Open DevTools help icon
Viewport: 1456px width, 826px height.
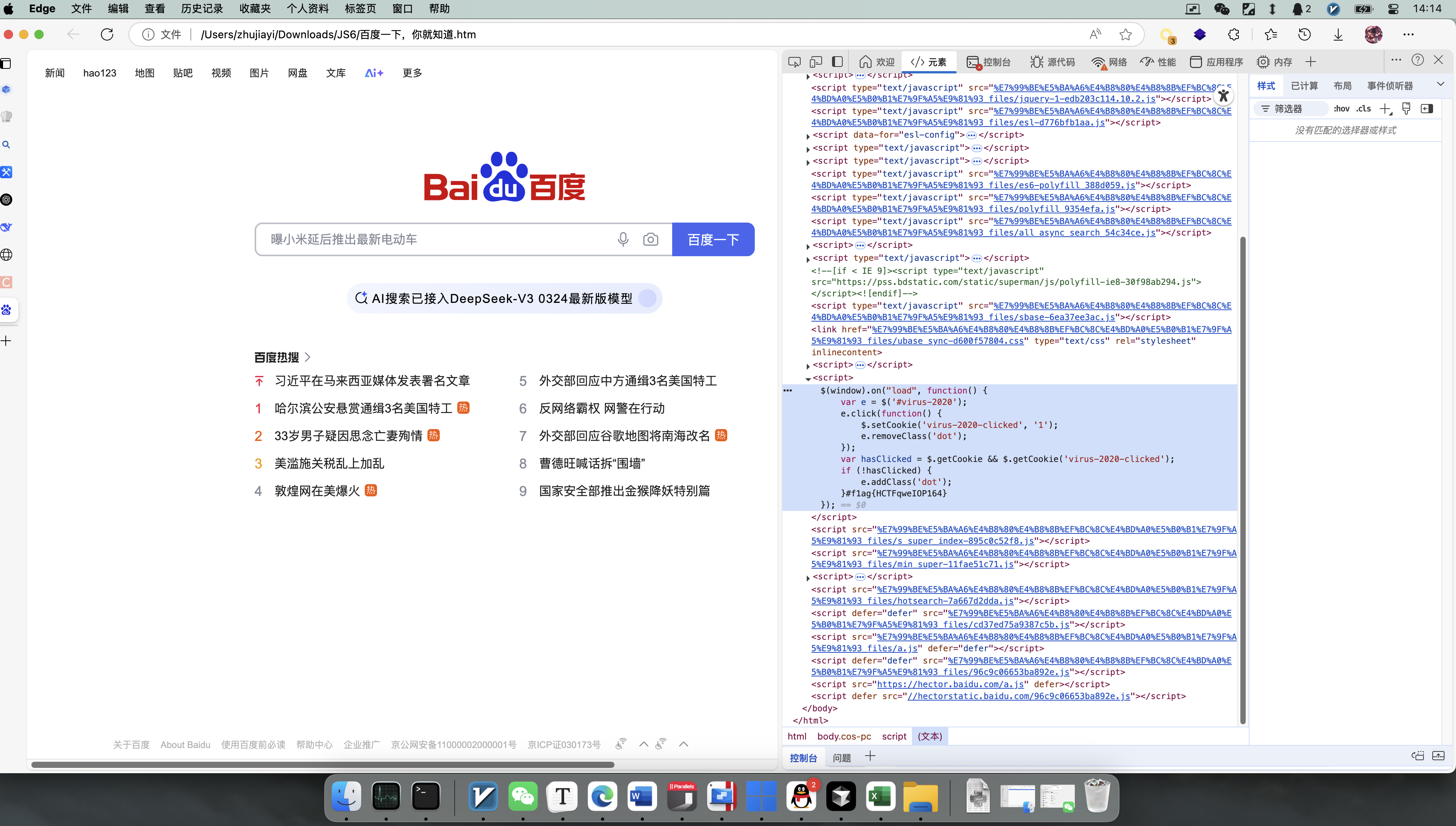(x=1417, y=60)
